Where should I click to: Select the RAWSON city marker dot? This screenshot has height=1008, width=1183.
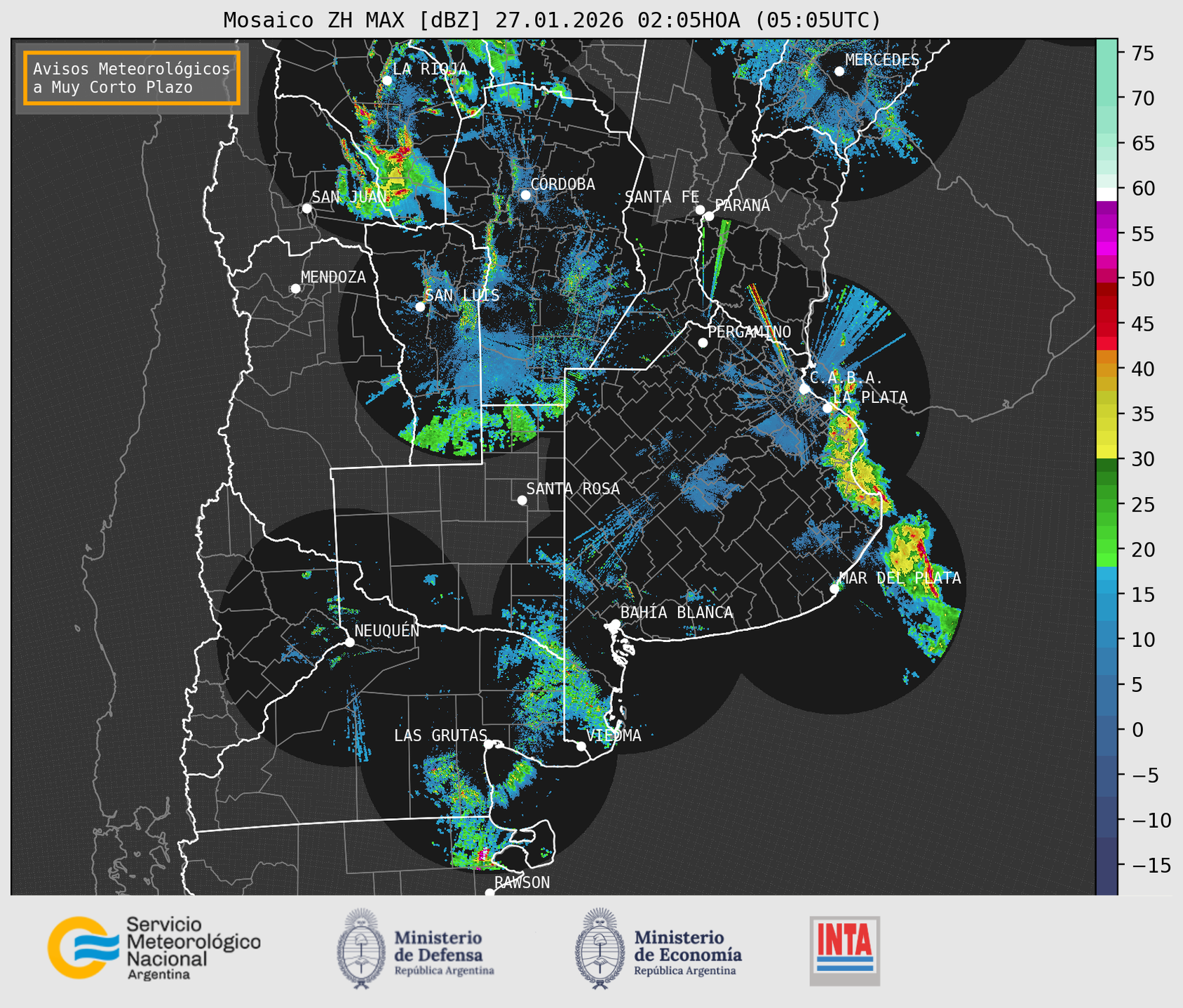489,893
